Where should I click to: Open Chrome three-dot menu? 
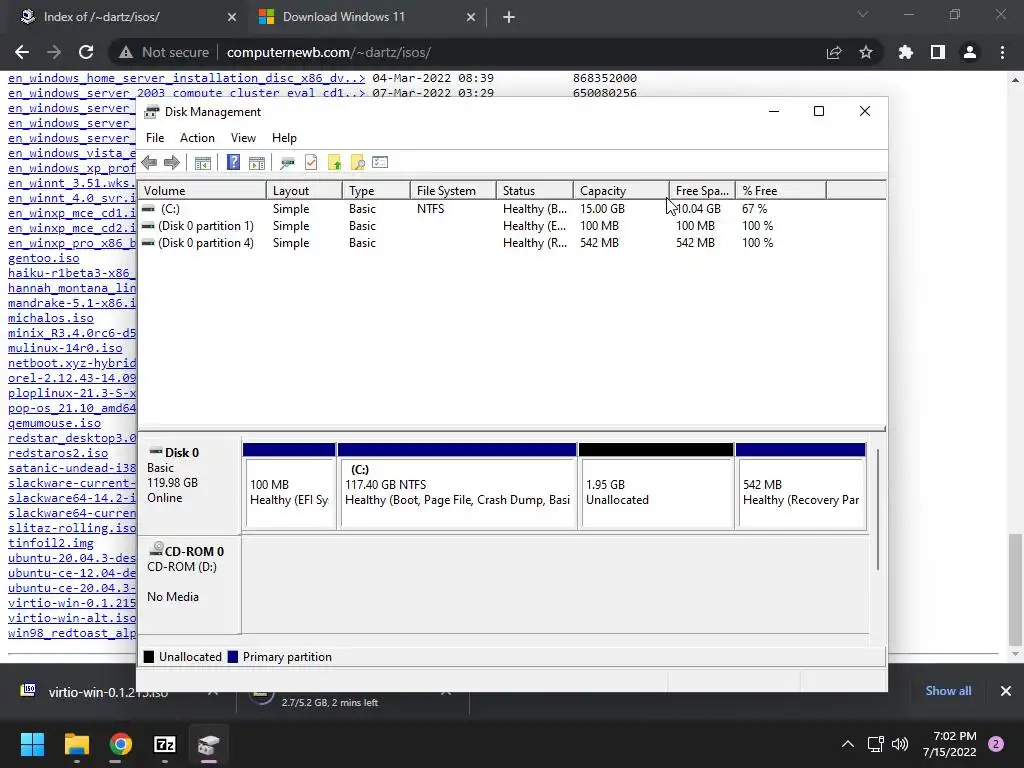(1002, 52)
